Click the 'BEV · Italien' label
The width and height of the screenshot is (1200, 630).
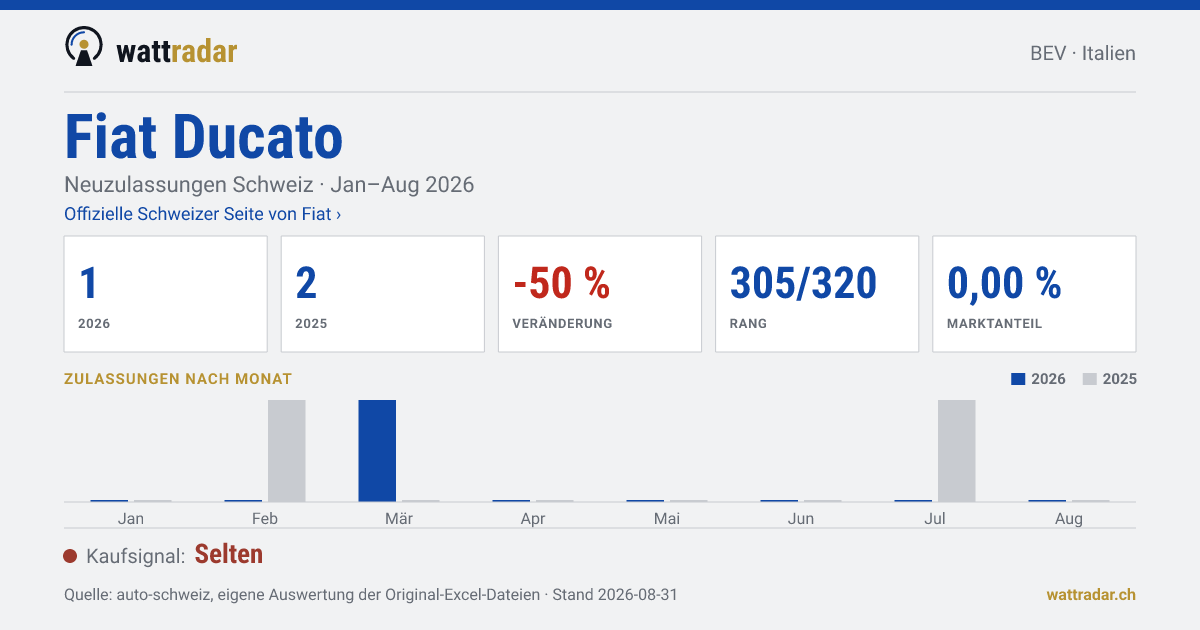pyautogui.click(x=1083, y=53)
